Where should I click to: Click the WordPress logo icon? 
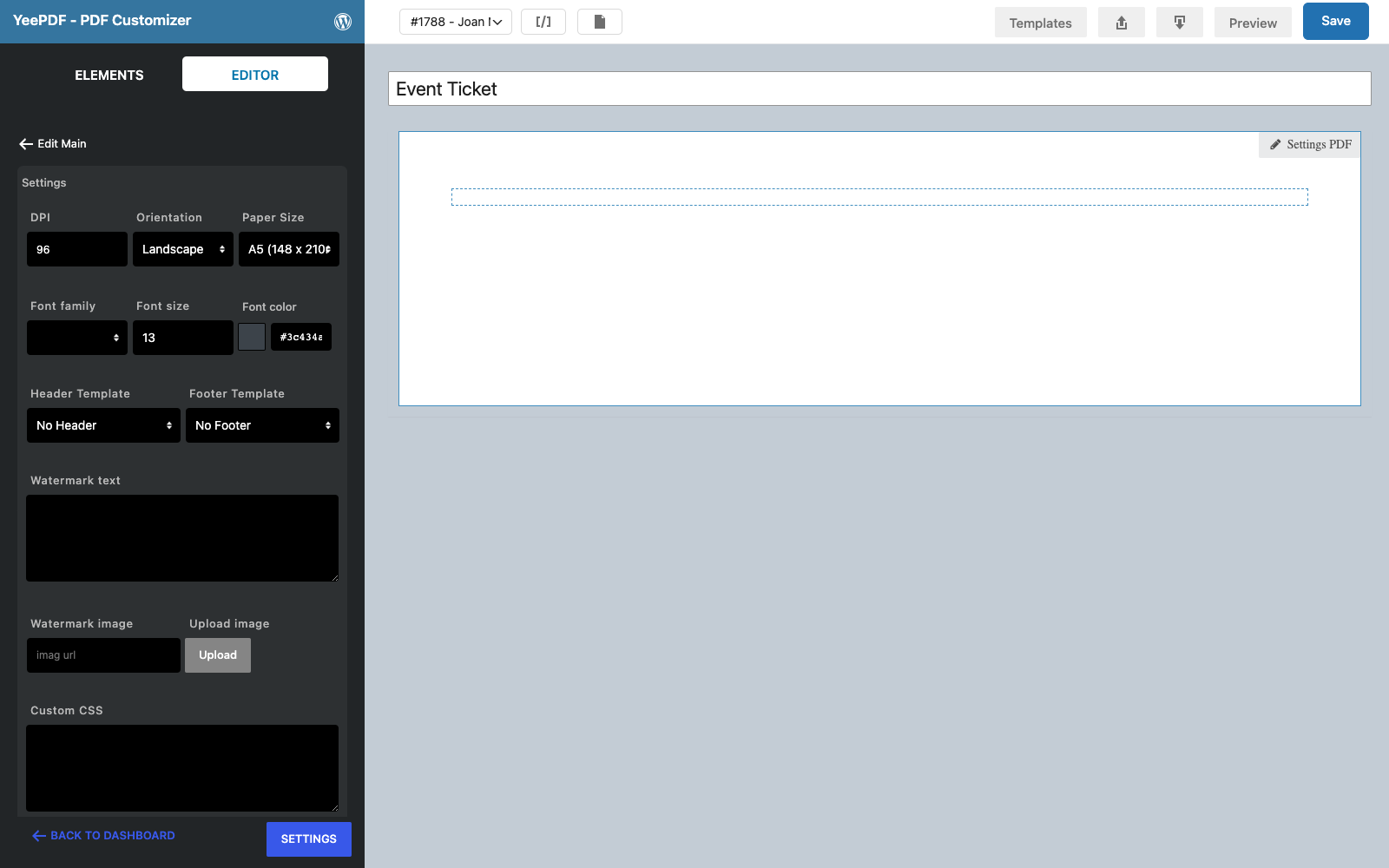343,22
